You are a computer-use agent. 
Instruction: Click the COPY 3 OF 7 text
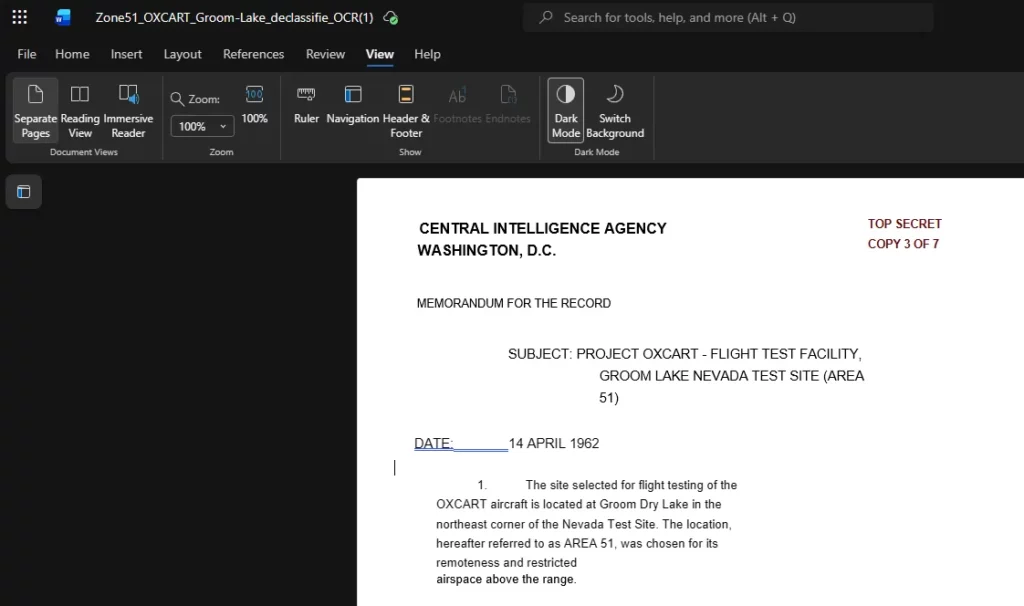(903, 244)
